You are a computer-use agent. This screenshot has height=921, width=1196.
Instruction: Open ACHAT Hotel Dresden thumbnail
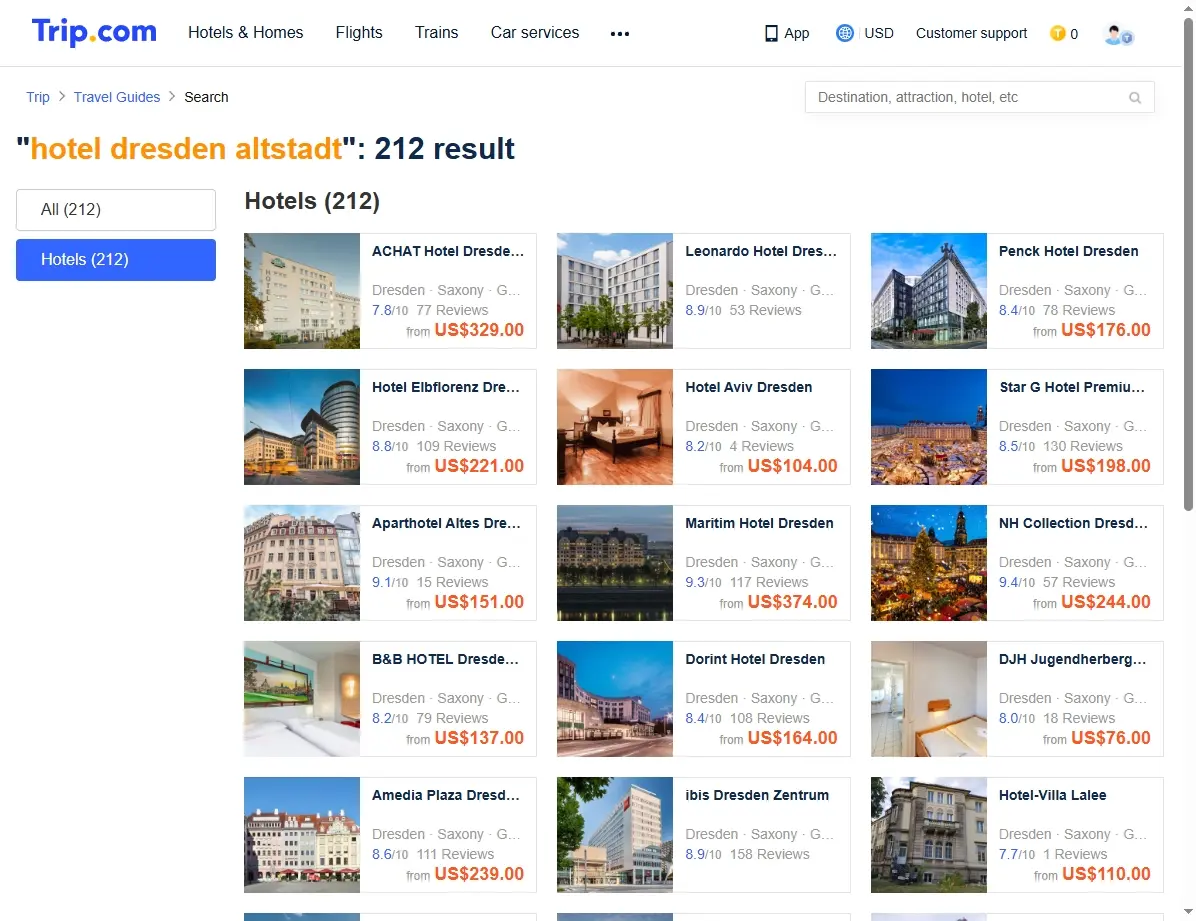[x=302, y=291]
